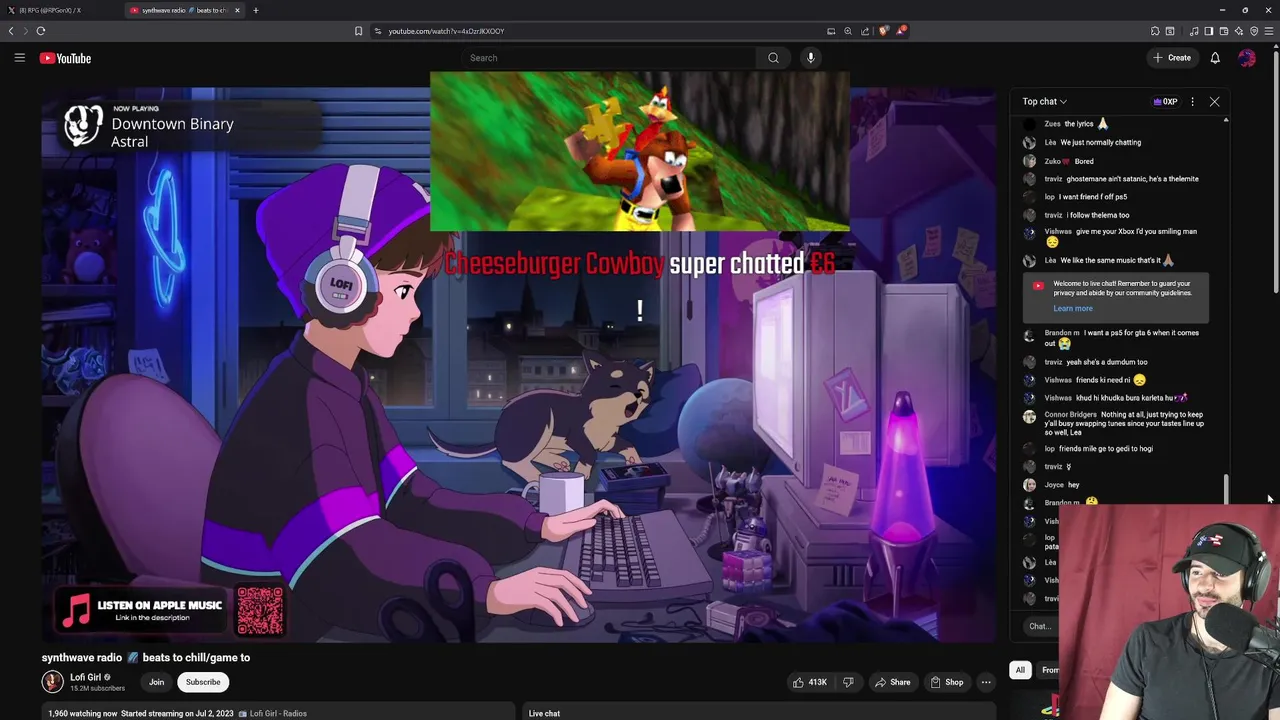Viewport: 1280px width, 720px height.
Task: Click the live chat scrollbar thumb
Action: coord(1226,490)
